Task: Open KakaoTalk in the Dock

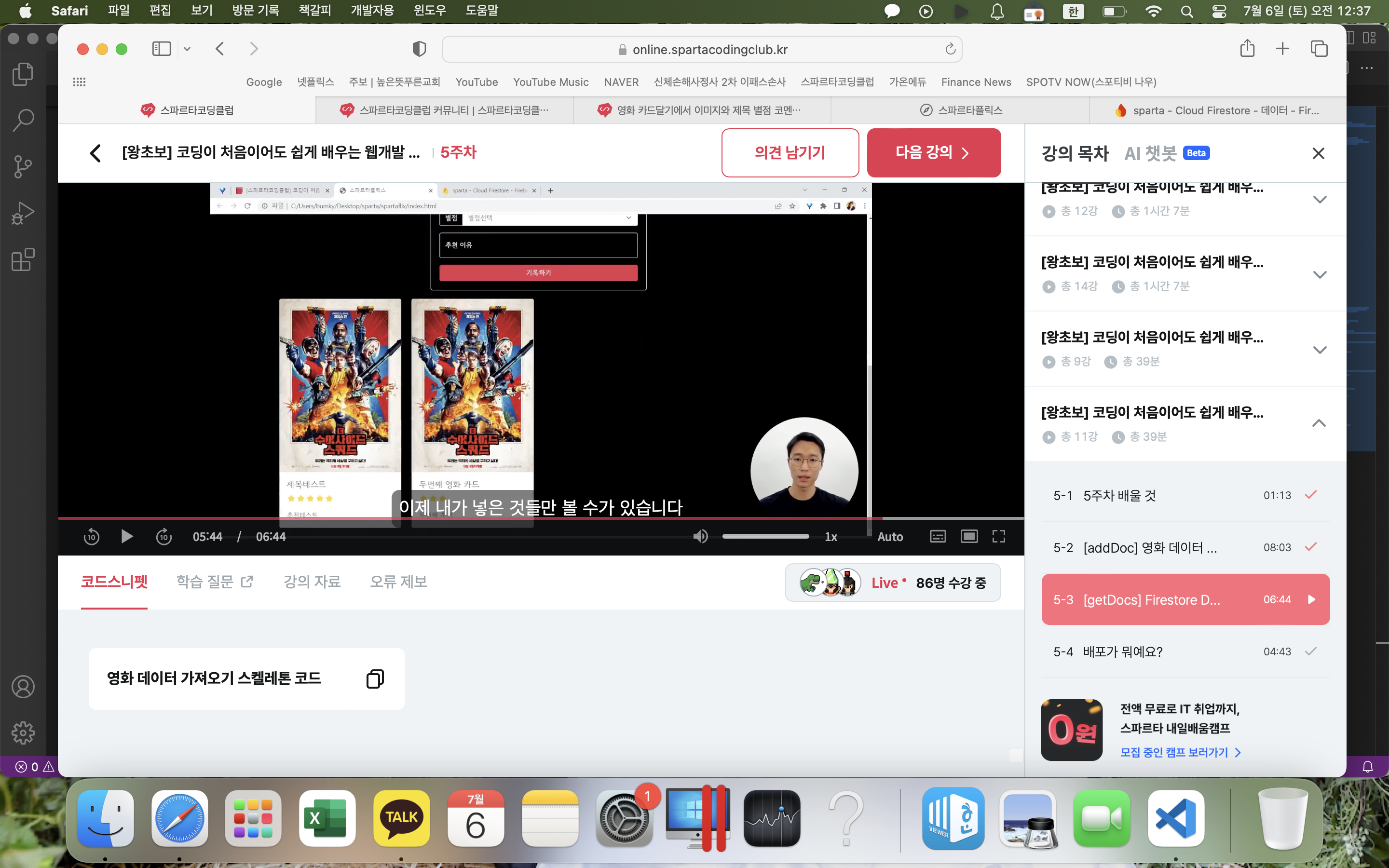Action: pyautogui.click(x=401, y=818)
